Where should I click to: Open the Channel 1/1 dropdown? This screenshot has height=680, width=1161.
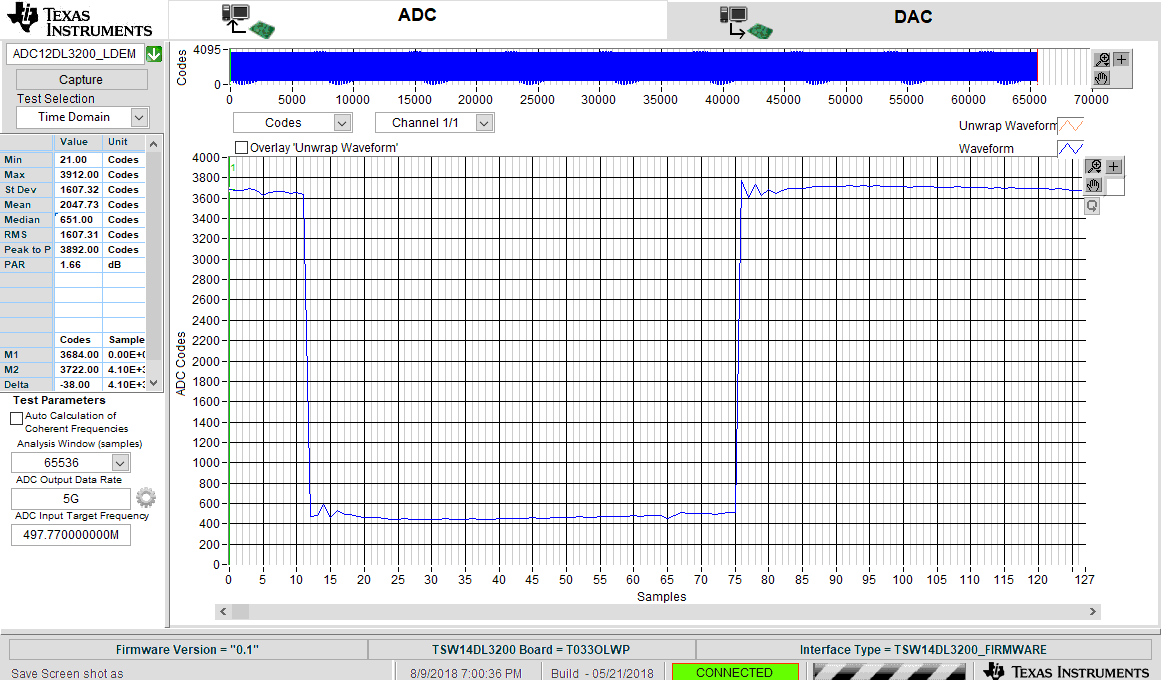[x=485, y=123]
